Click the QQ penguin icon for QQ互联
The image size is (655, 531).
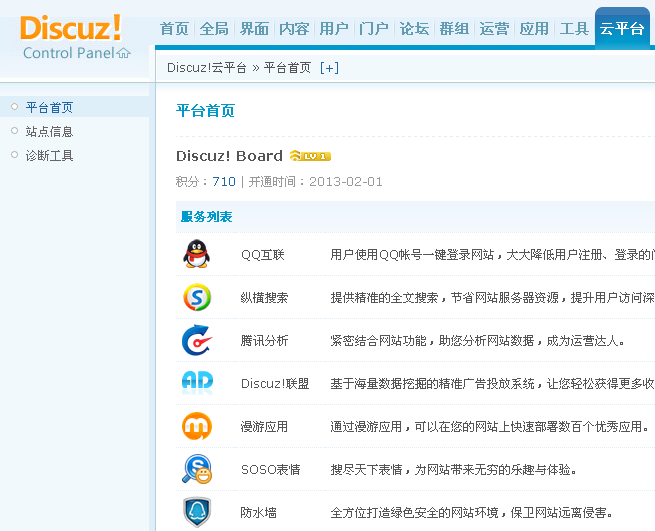coord(196,254)
